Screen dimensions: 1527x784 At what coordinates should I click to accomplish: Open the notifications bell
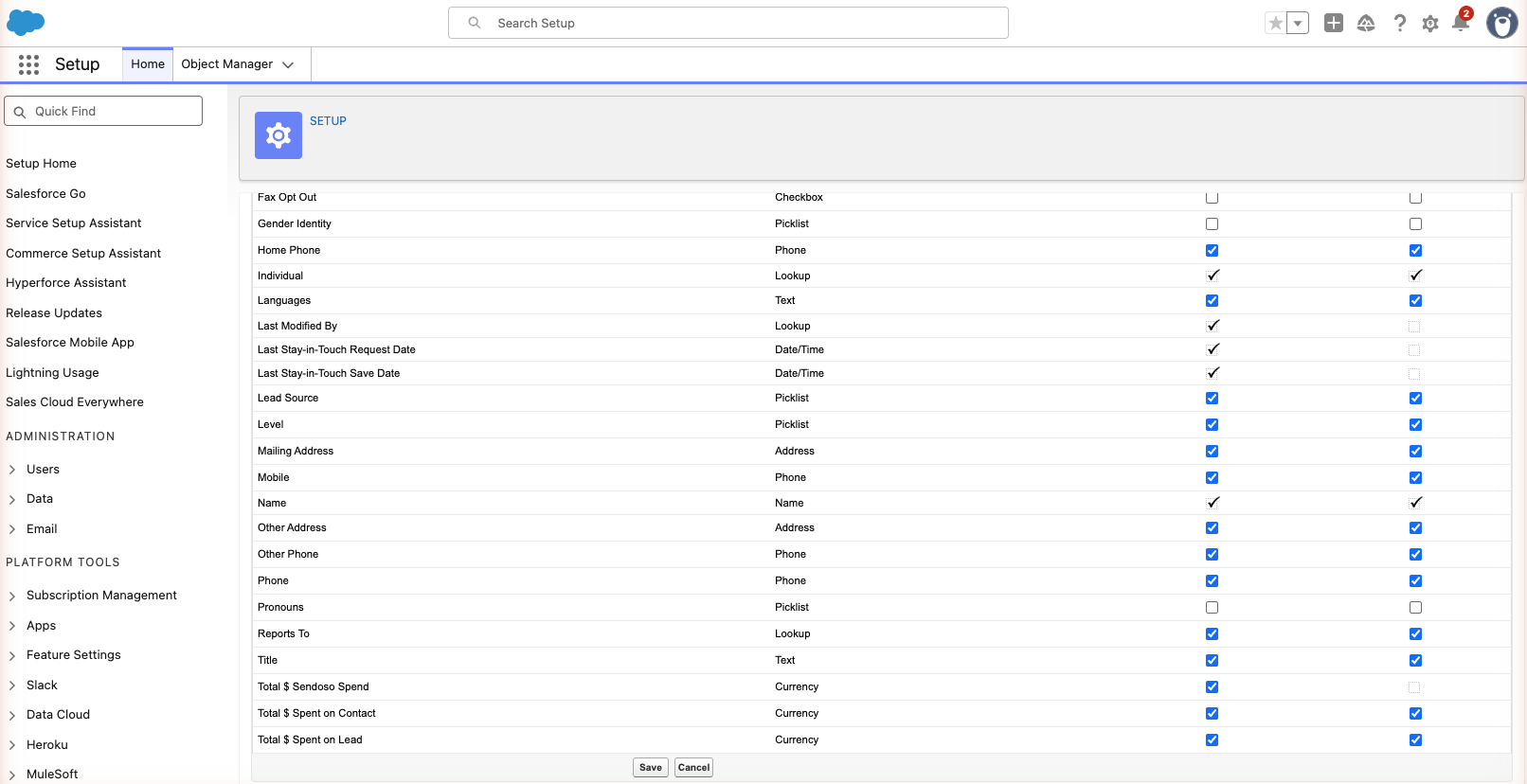point(1461,23)
